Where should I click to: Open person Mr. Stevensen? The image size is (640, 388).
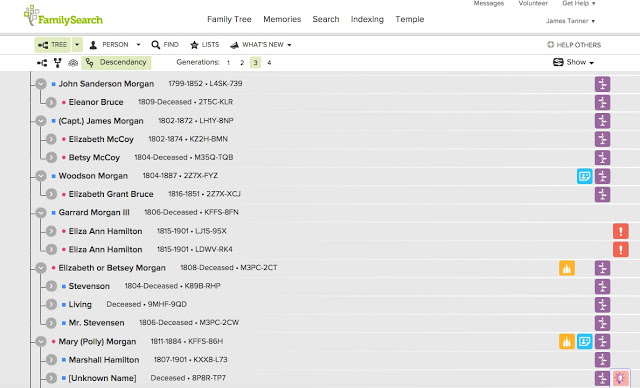click(96, 323)
